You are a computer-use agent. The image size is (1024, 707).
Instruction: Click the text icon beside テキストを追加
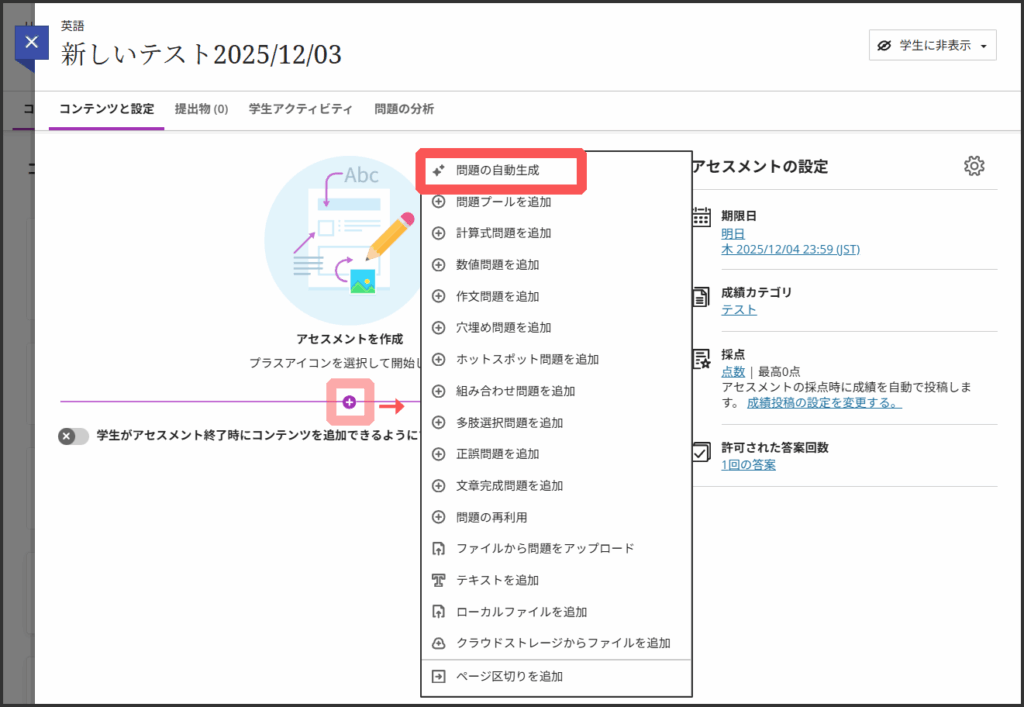438,580
